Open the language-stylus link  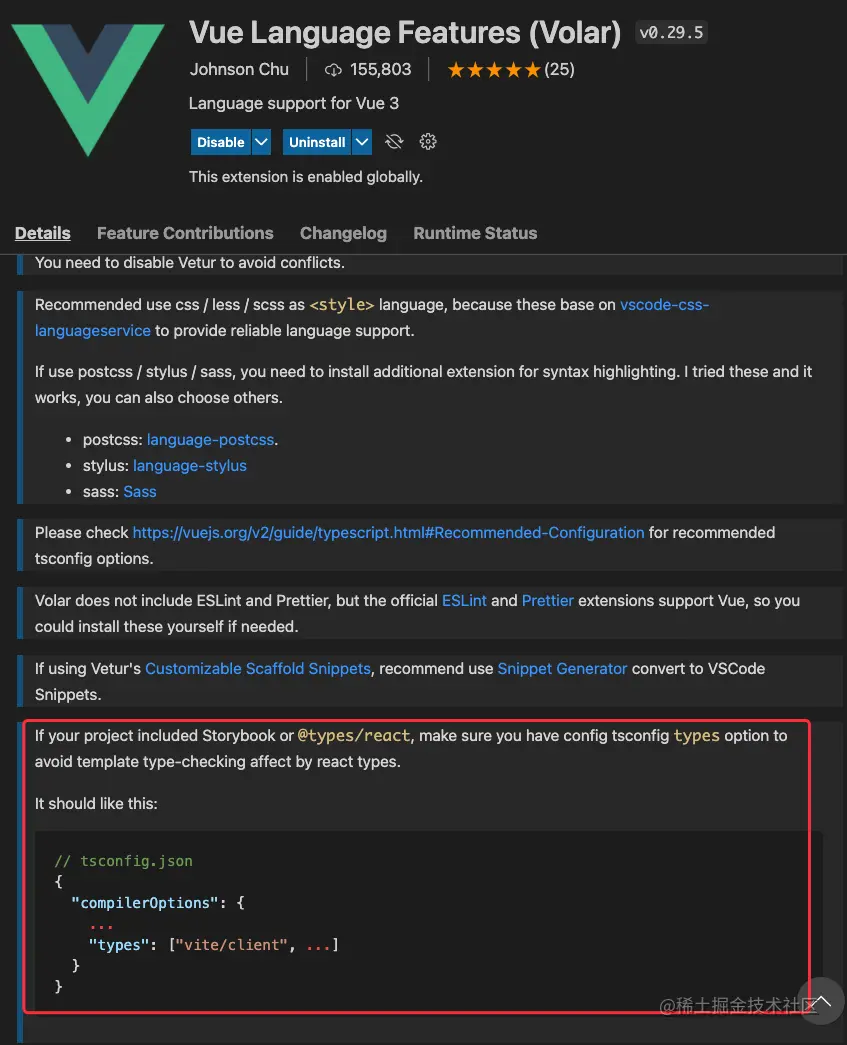(x=190, y=466)
